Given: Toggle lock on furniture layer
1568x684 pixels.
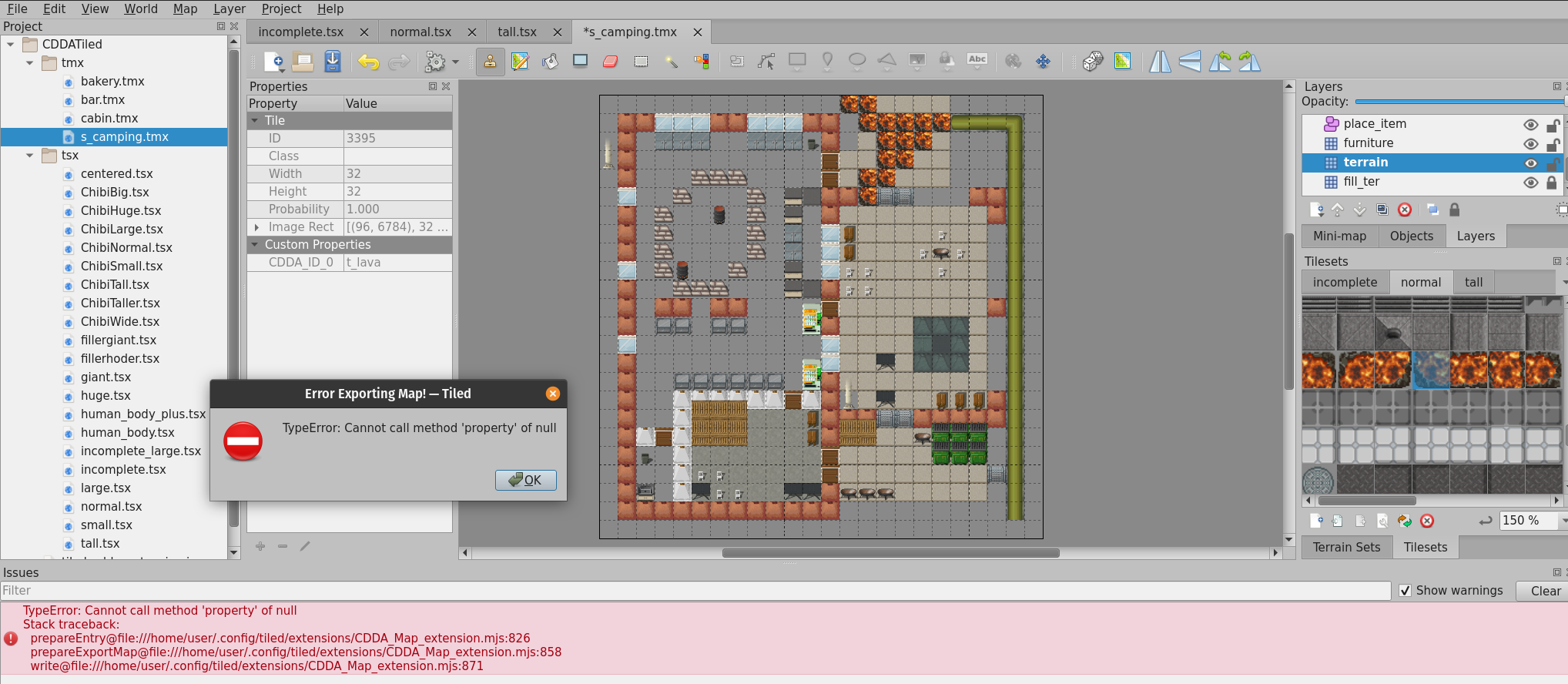Looking at the screenshot, I should pos(1553,144).
